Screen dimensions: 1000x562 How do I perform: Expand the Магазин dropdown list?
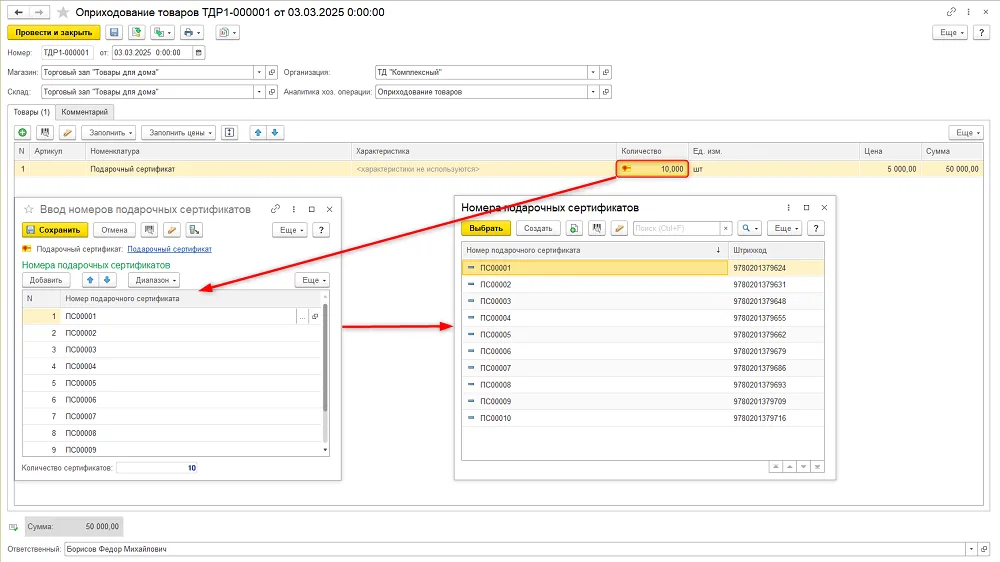click(x=259, y=72)
